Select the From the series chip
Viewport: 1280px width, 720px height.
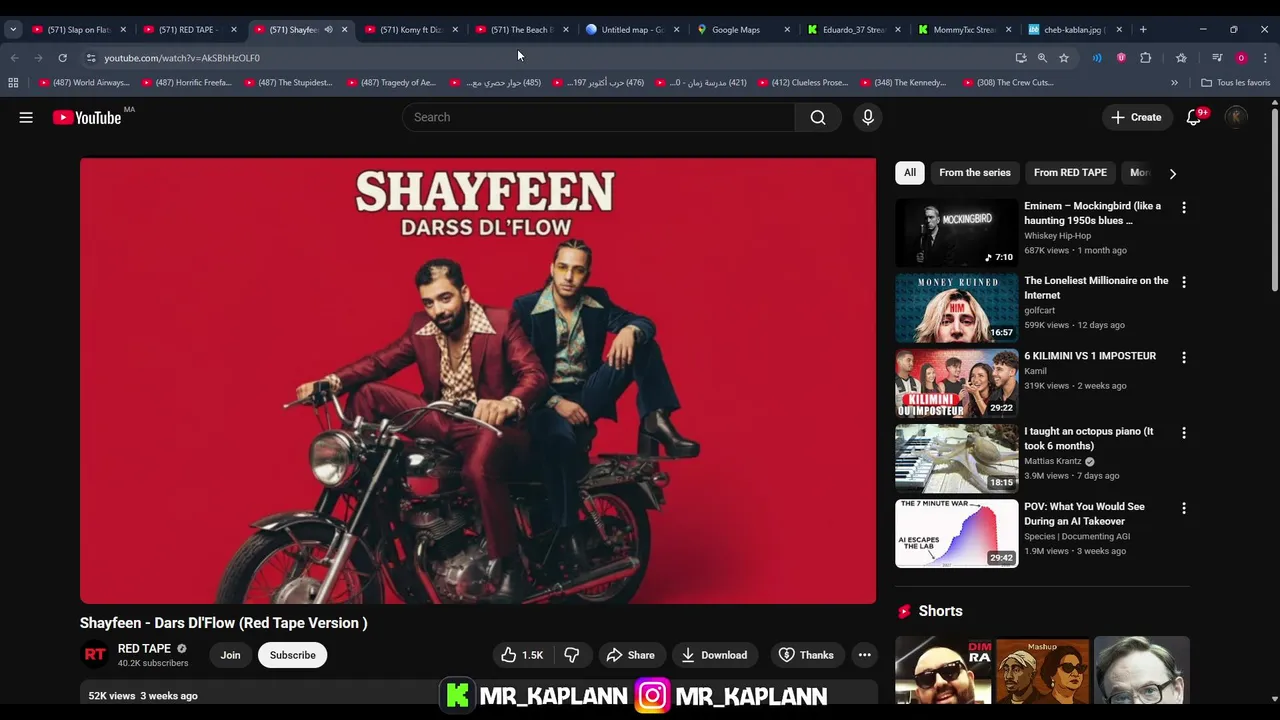click(x=975, y=173)
